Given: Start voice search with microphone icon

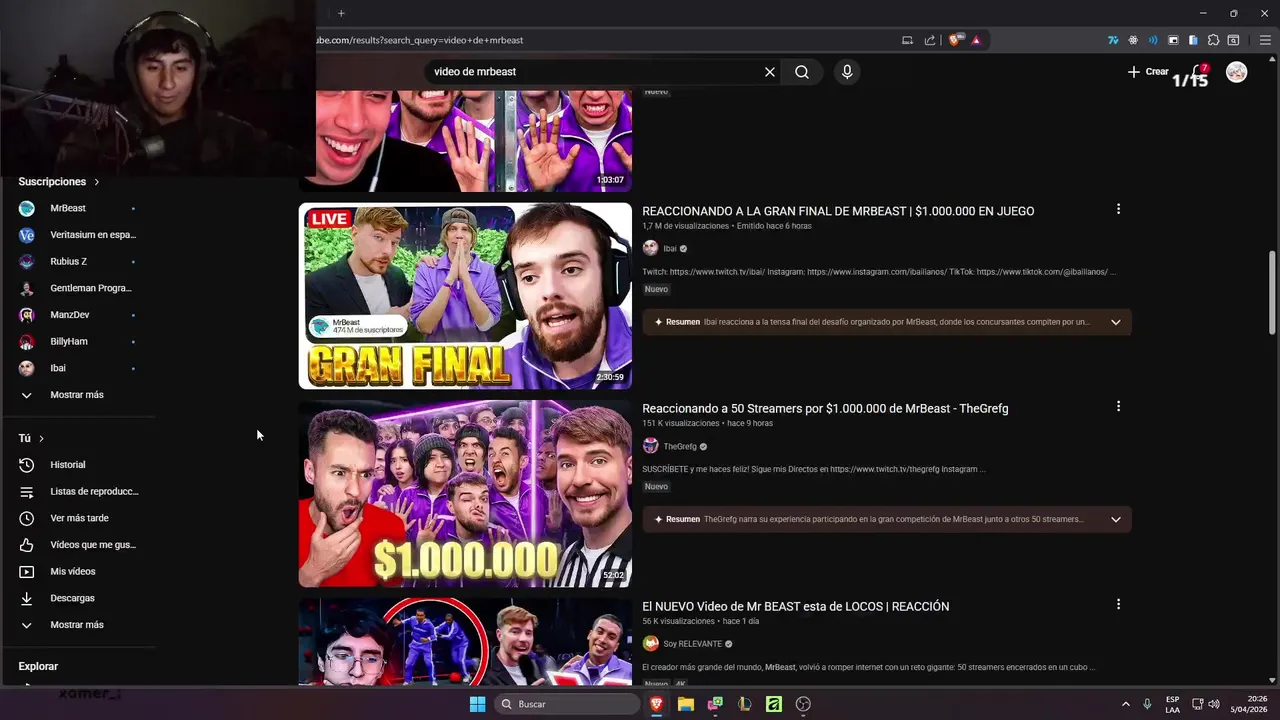Looking at the screenshot, I should [x=847, y=72].
